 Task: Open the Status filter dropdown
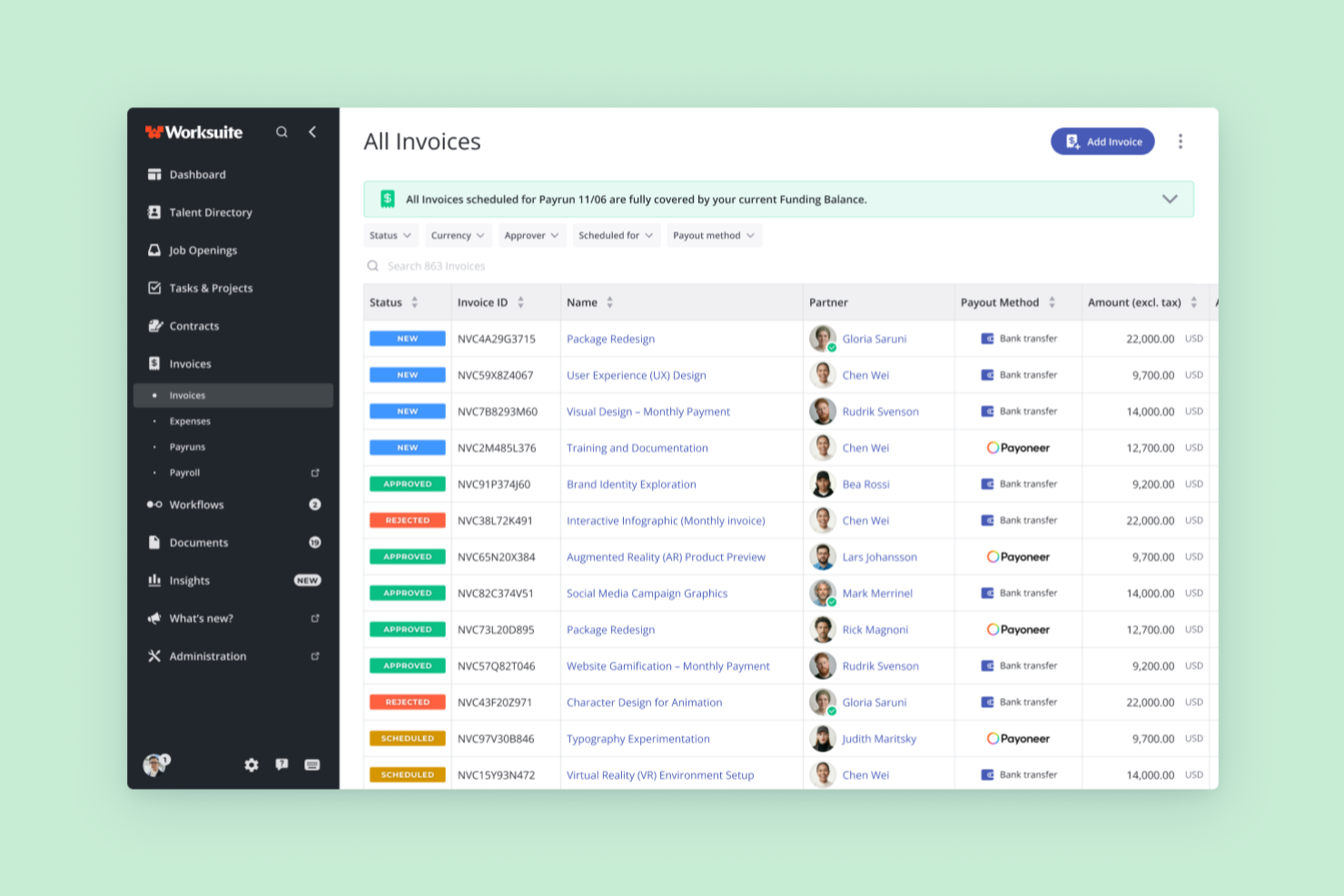(390, 235)
